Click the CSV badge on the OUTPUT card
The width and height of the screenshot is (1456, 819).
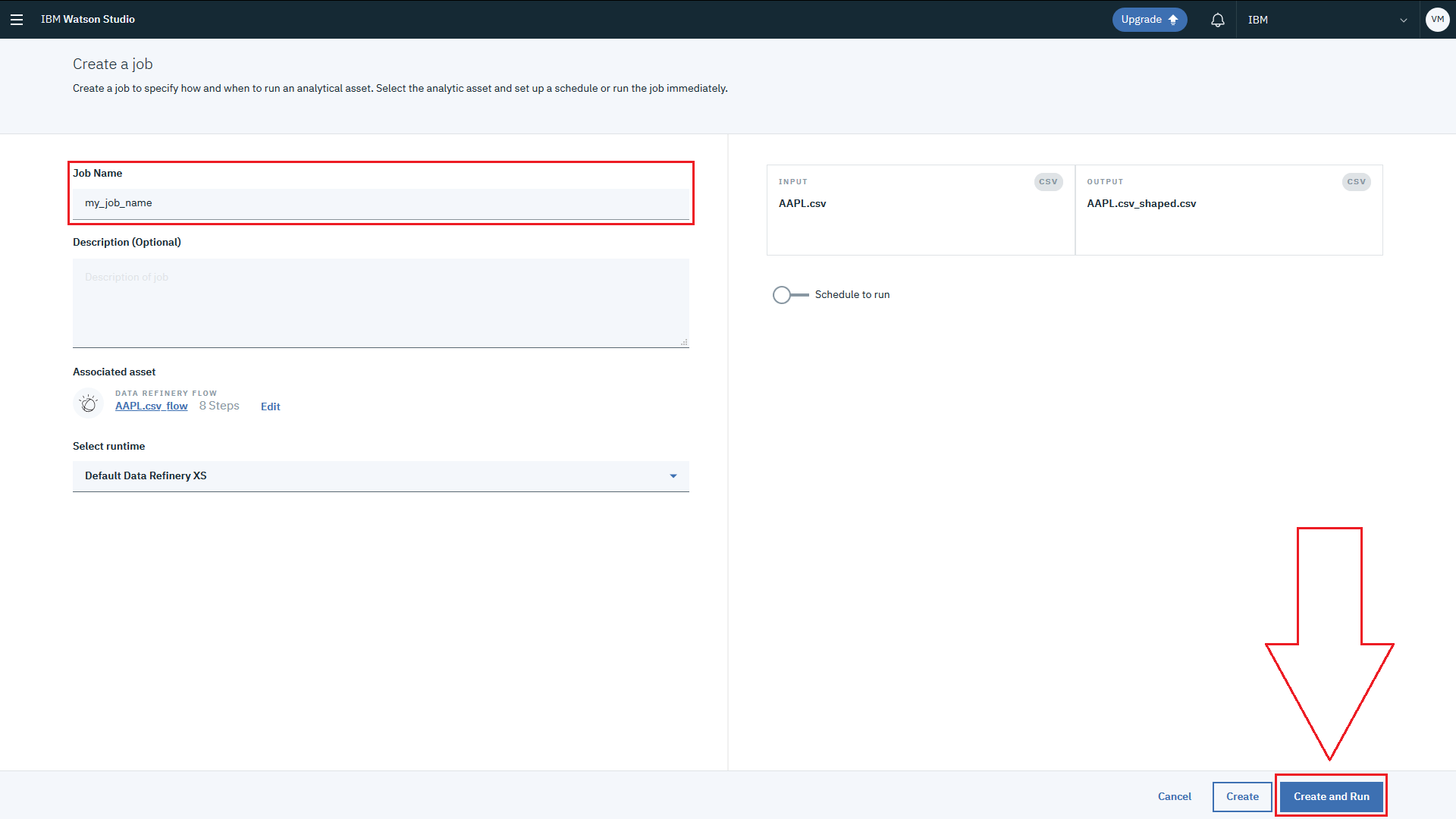(x=1356, y=182)
